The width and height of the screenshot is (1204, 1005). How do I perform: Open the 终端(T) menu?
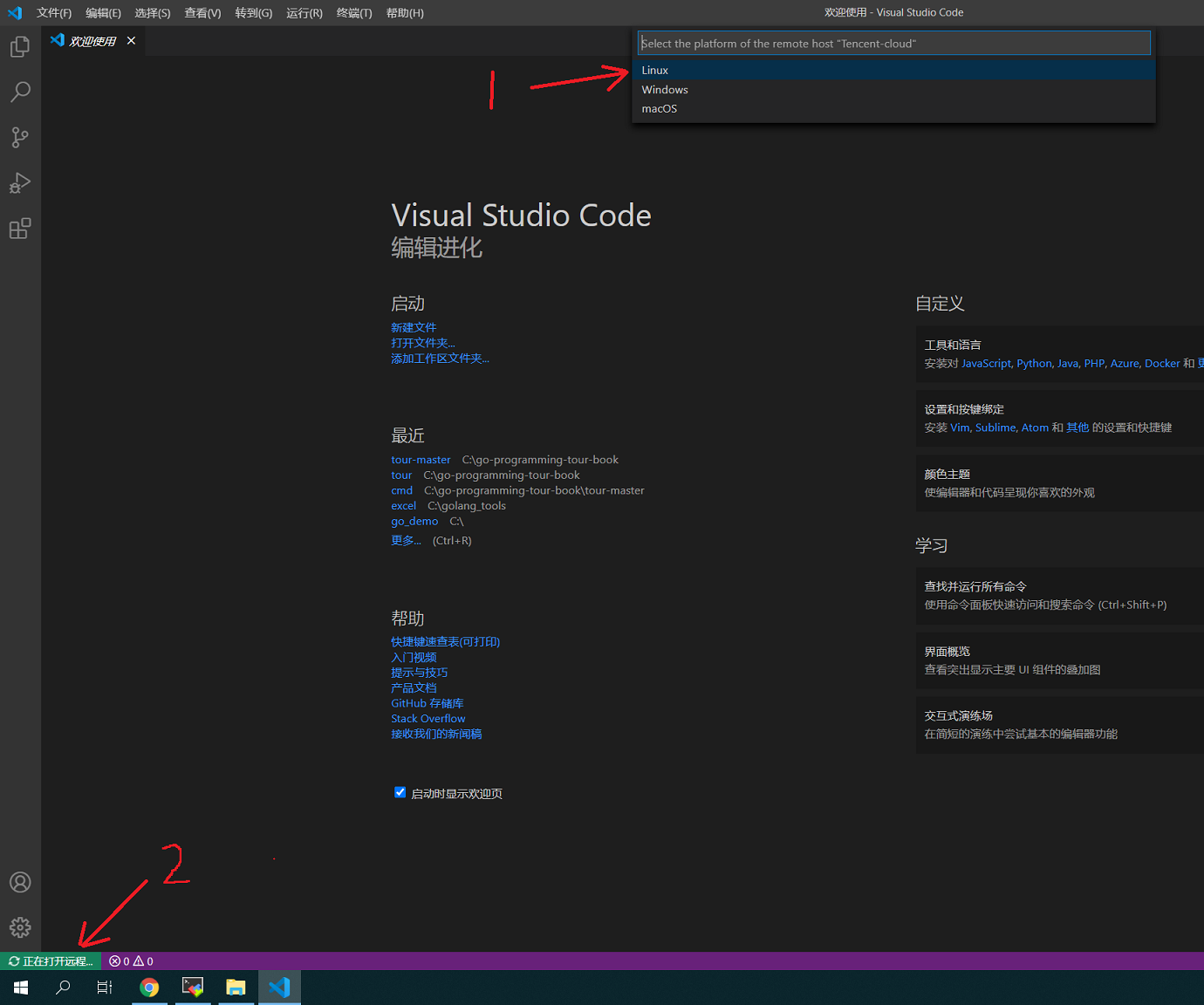click(x=354, y=13)
